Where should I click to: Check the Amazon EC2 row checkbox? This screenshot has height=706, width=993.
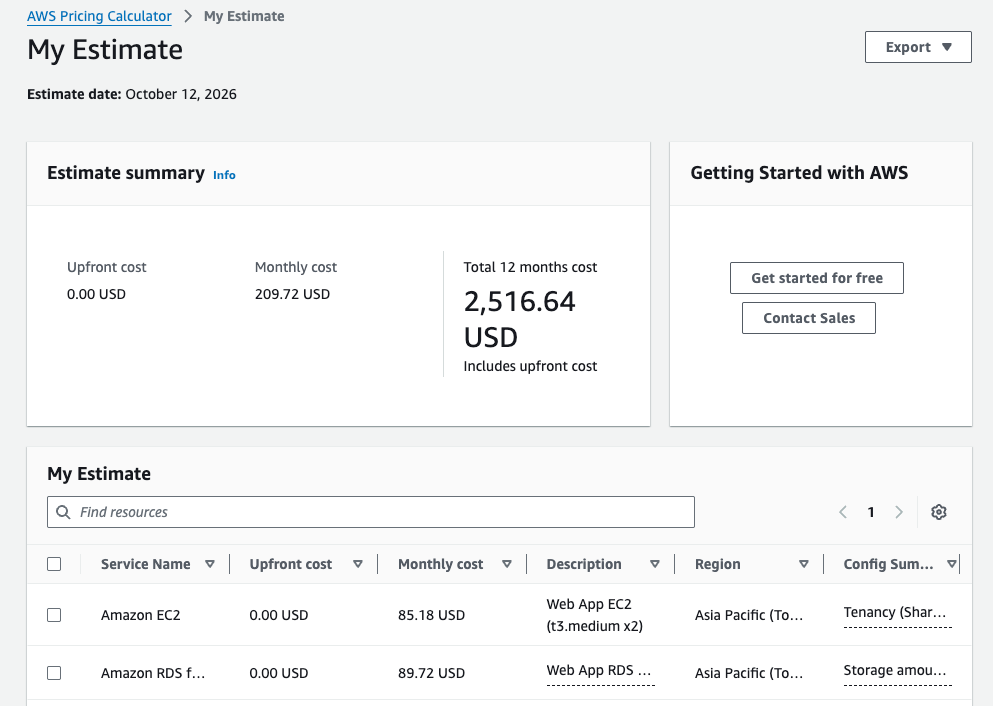click(54, 615)
